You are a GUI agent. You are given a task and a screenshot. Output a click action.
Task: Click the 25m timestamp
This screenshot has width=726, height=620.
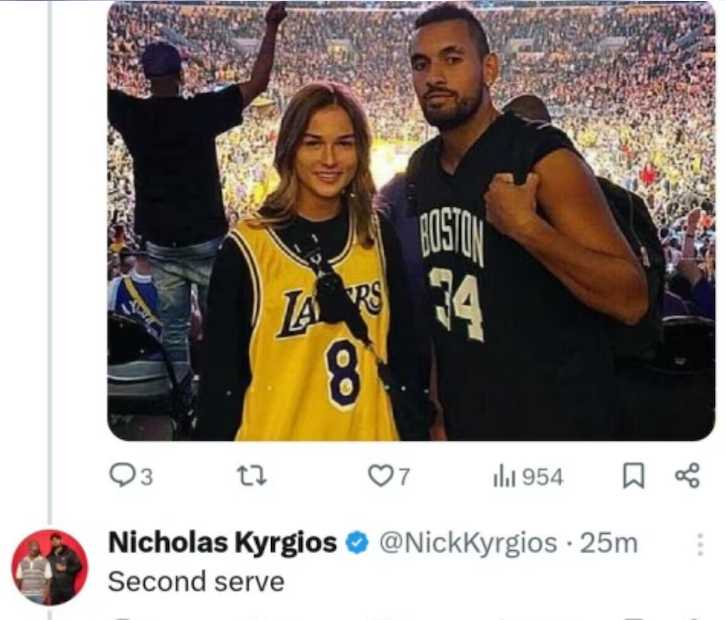click(609, 543)
